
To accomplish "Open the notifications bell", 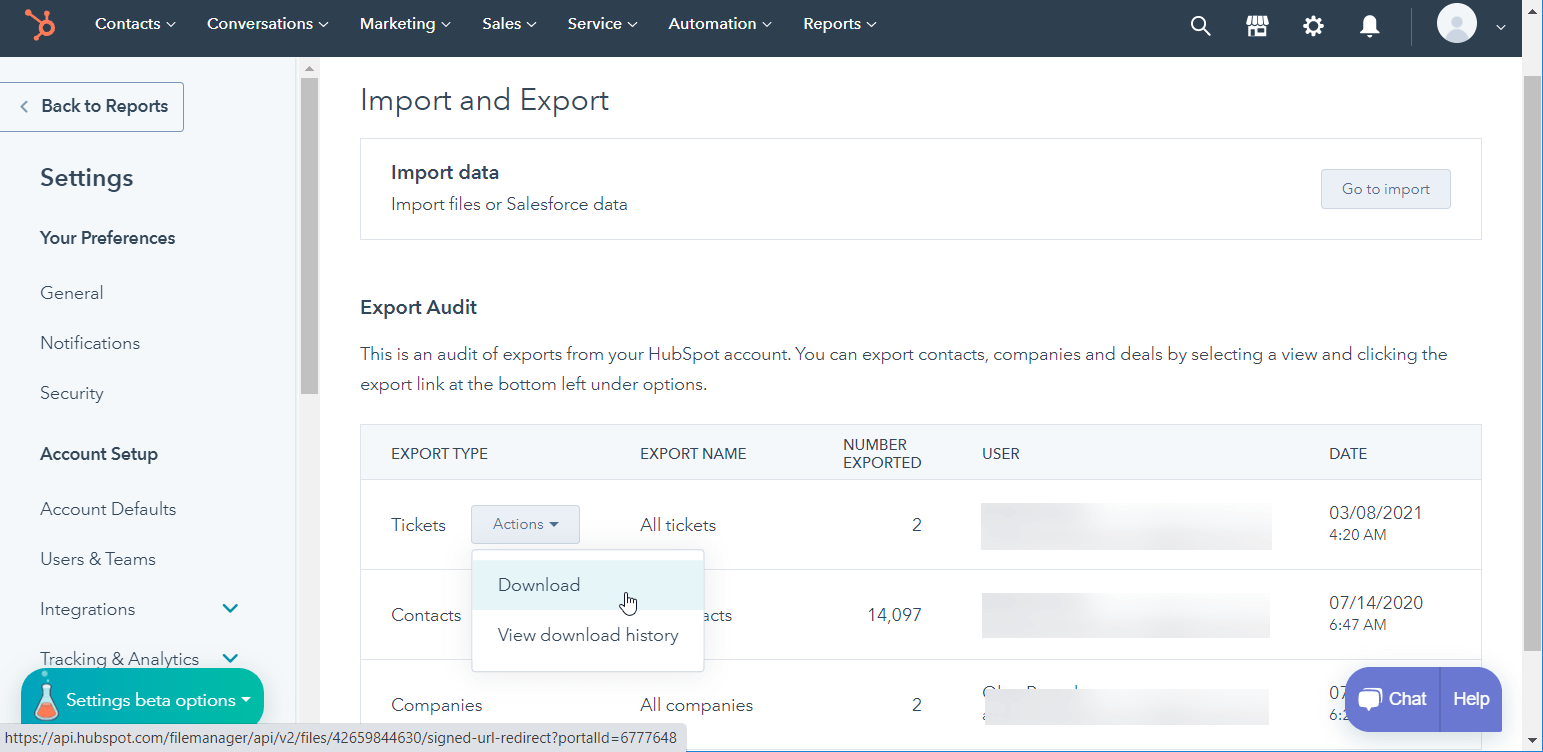I will [1369, 26].
